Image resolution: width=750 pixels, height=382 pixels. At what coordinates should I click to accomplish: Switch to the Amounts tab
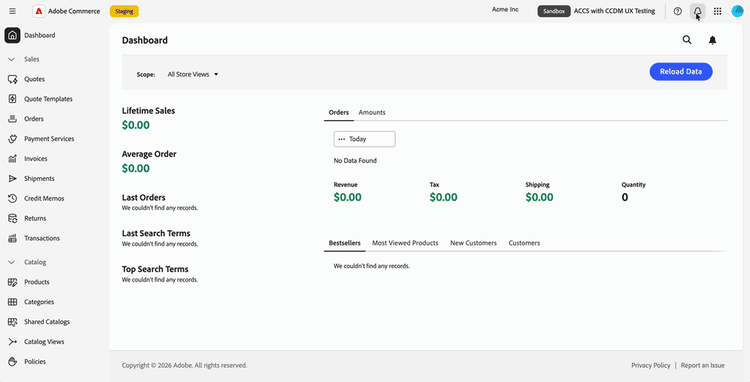372,112
